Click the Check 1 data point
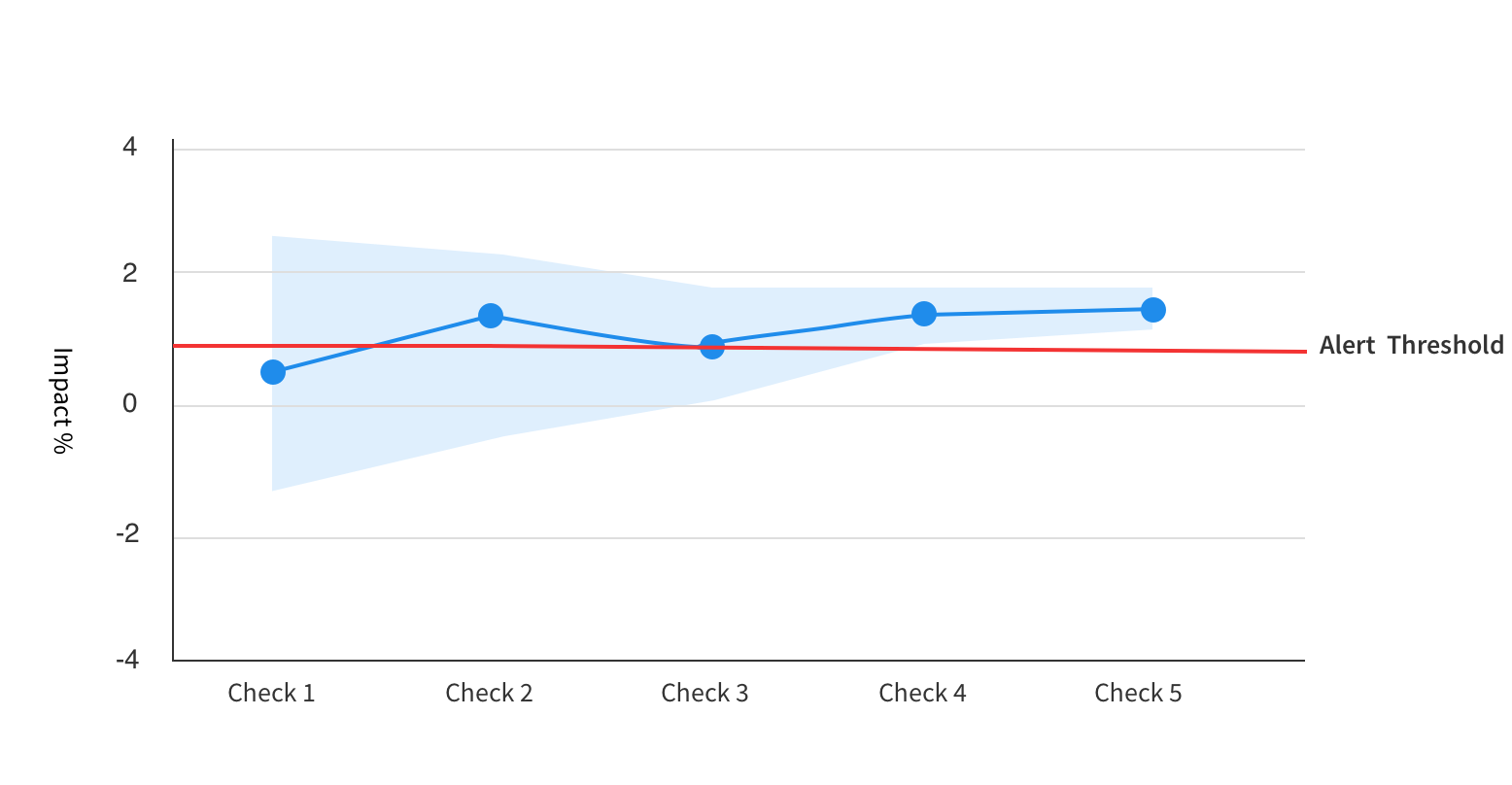Screen dimensions: 1512x785 coord(273,372)
